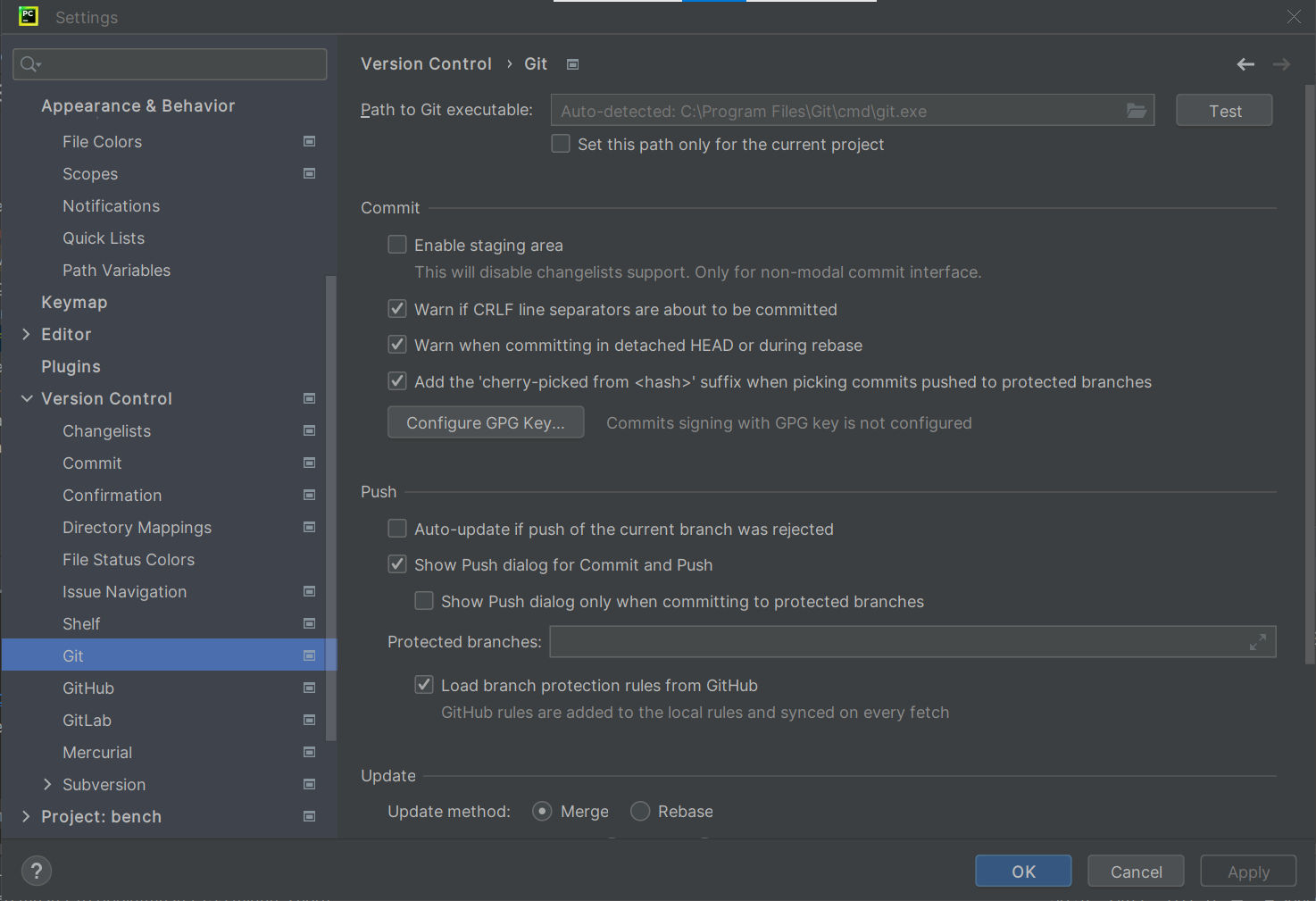The width and height of the screenshot is (1316, 901).
Task: Click the Test button for Git executable
Action: tap(1224, 111)
